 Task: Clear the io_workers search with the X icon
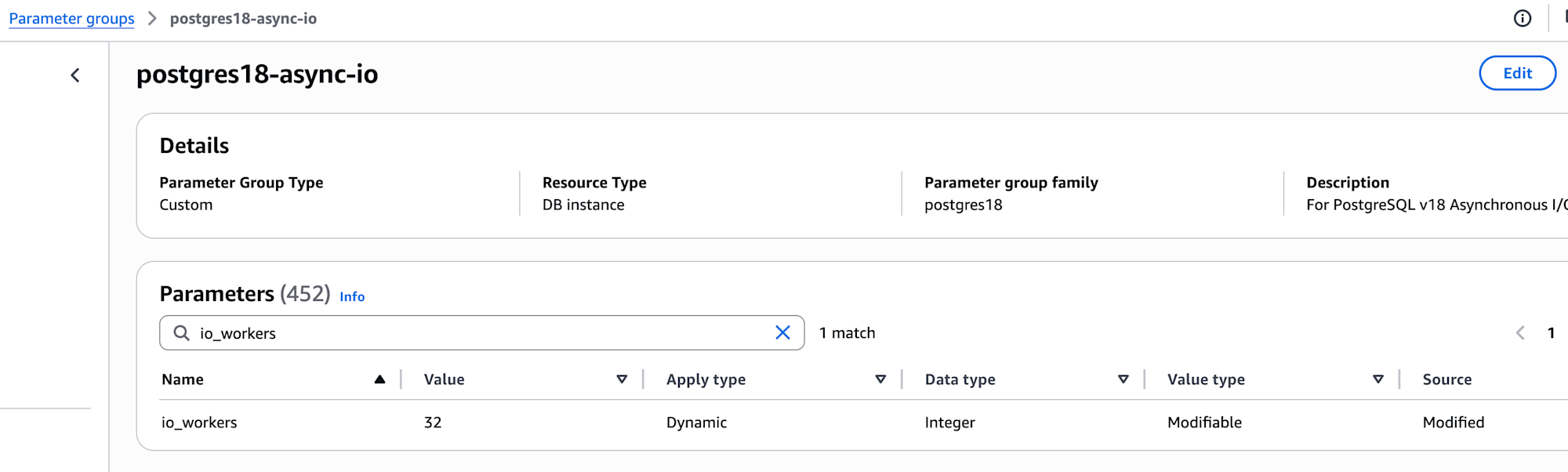click(782, 333)
